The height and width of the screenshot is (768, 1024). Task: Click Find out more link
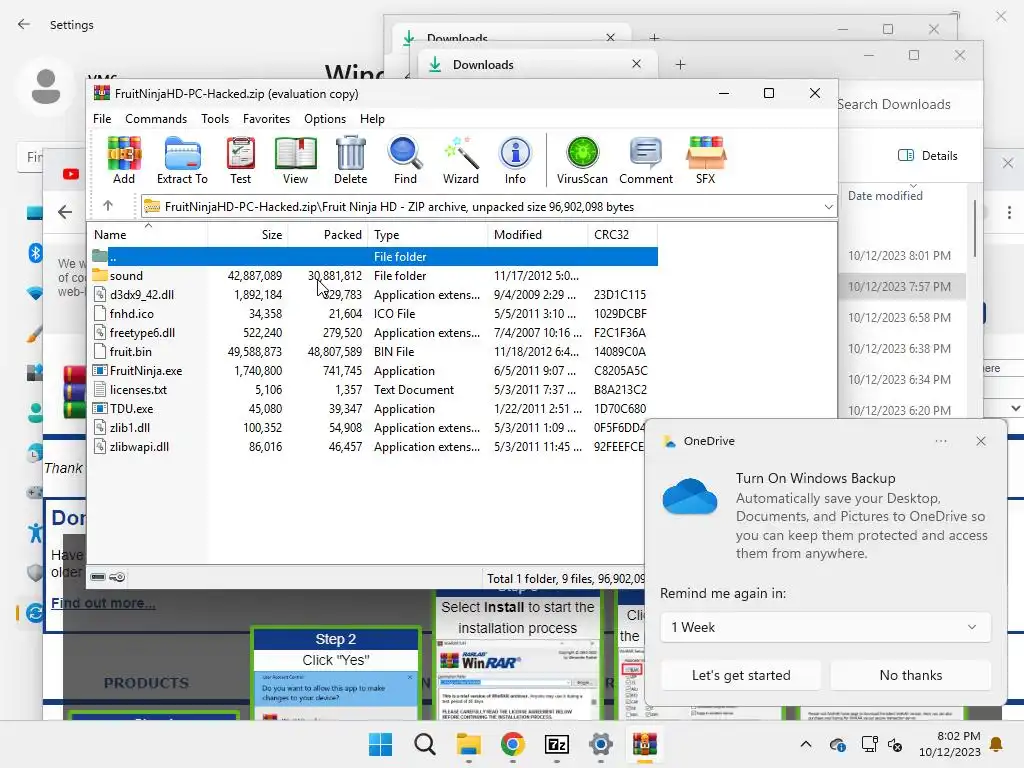(x=103, y=603)
